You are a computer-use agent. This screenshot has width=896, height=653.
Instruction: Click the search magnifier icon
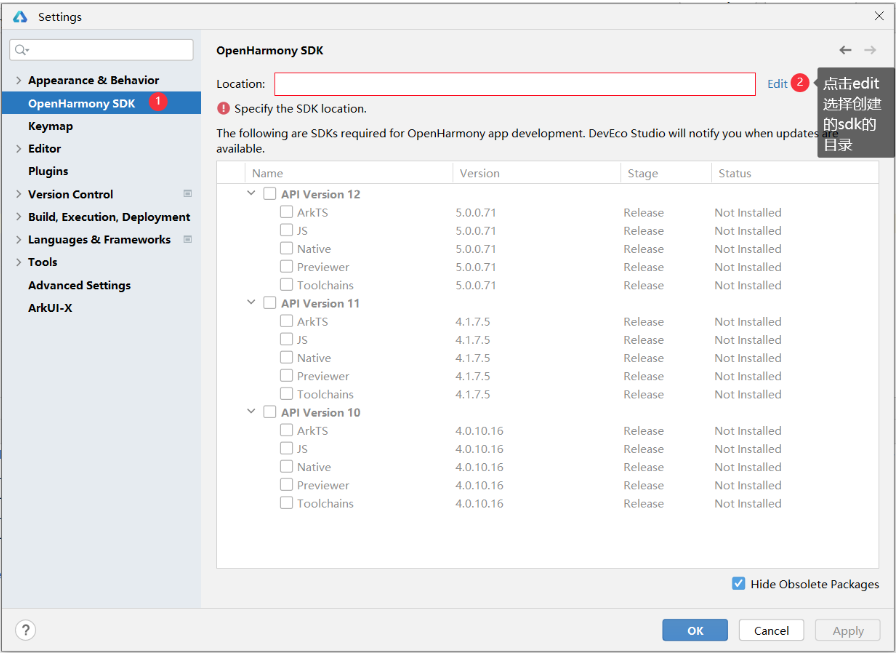(x=21, y=50)
